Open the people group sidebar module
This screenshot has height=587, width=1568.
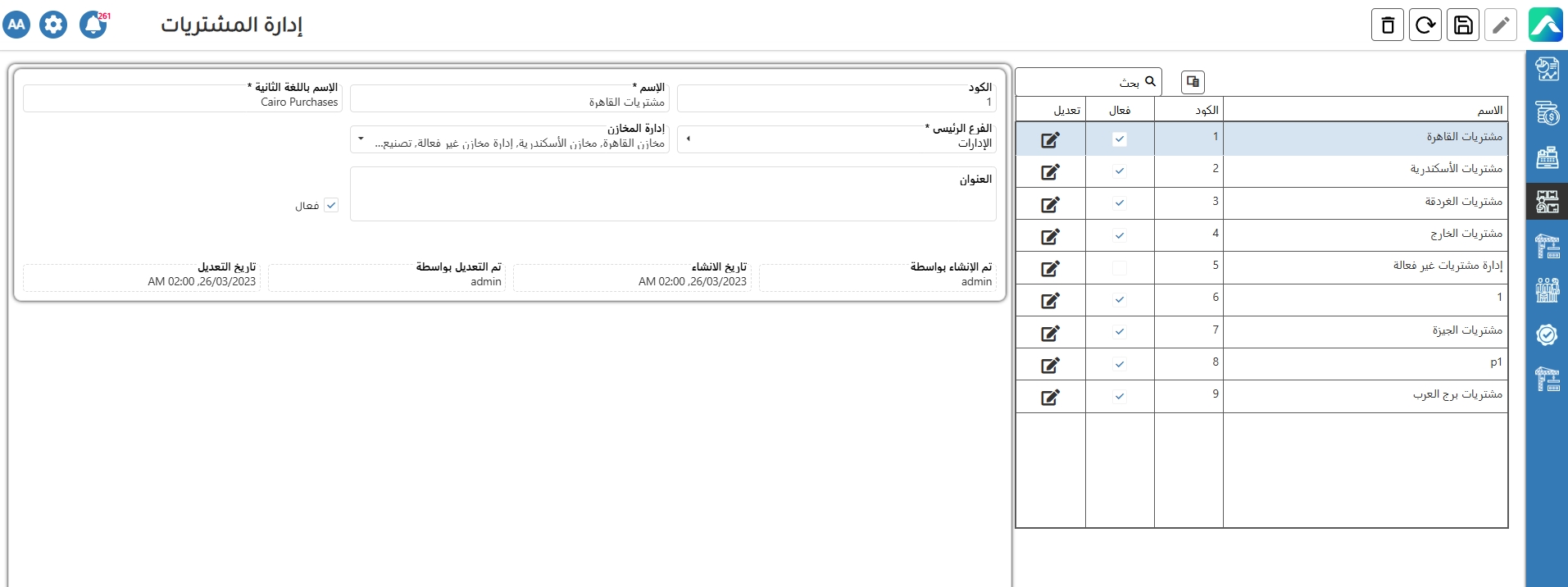point(1547,290)
